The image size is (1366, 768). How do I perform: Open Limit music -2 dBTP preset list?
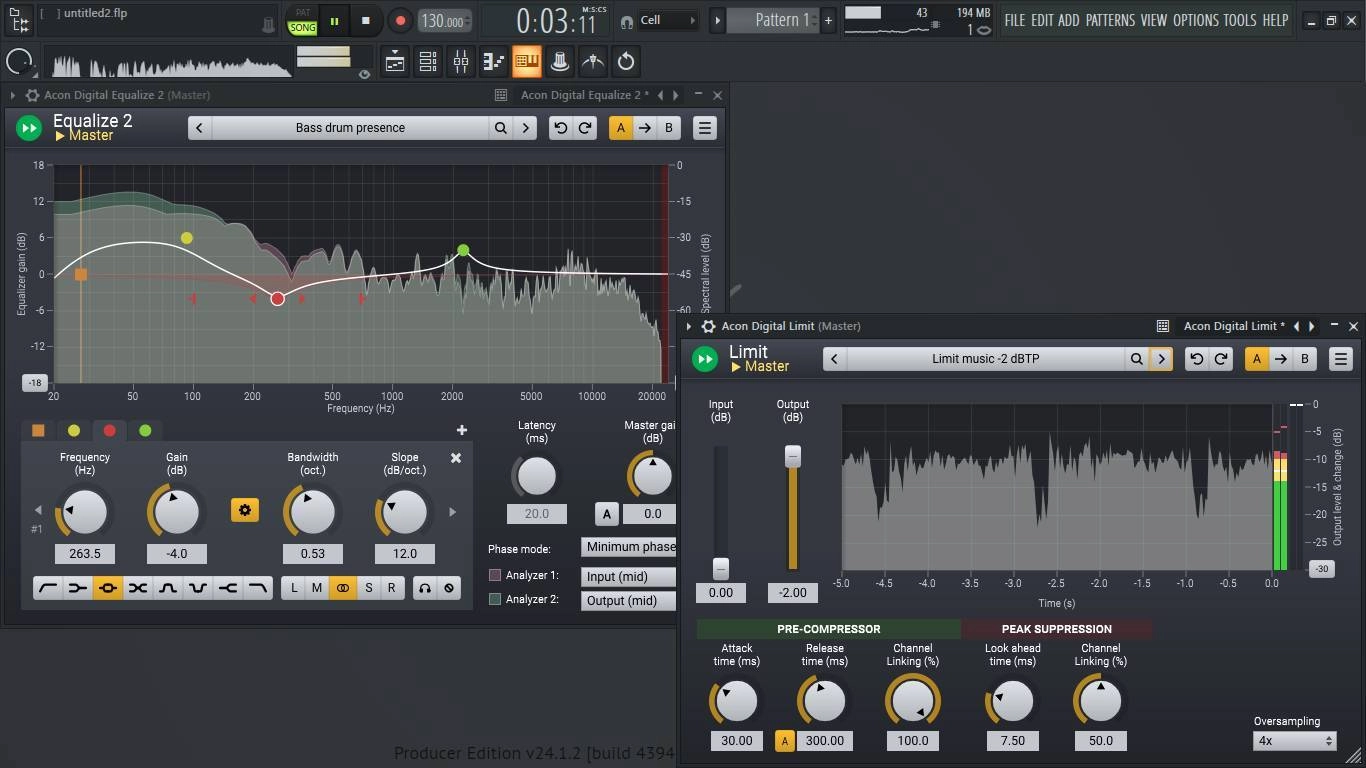click(x=985, y=359)
